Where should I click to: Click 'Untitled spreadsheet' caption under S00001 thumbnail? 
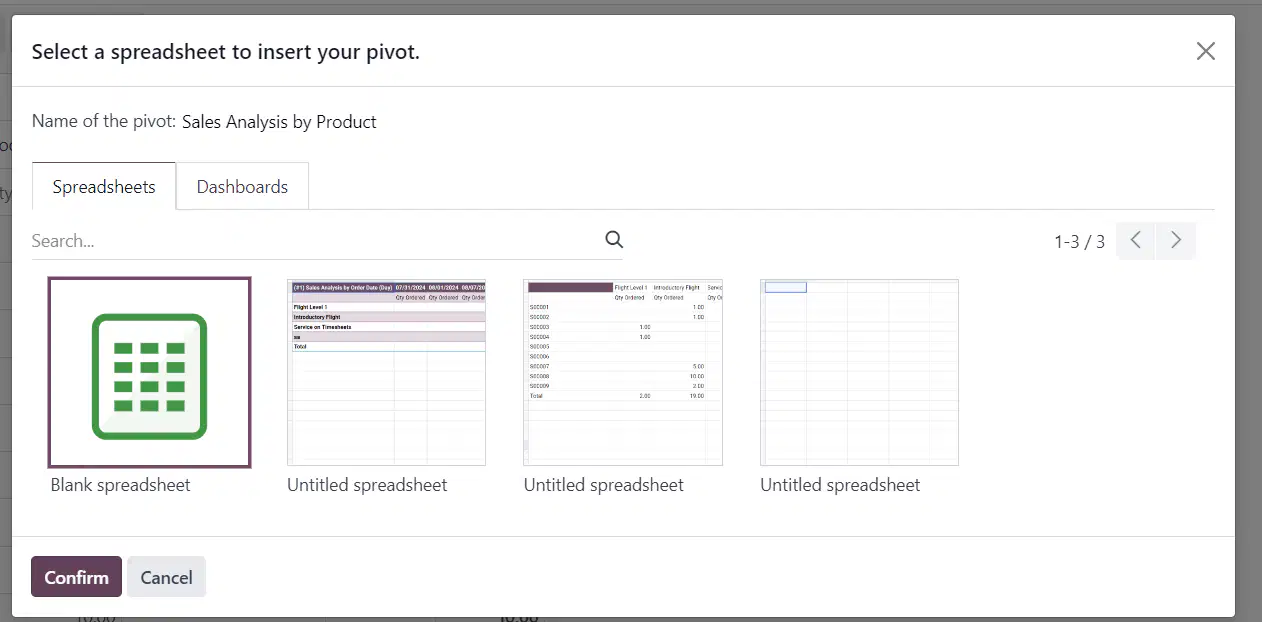pos(604,485)
